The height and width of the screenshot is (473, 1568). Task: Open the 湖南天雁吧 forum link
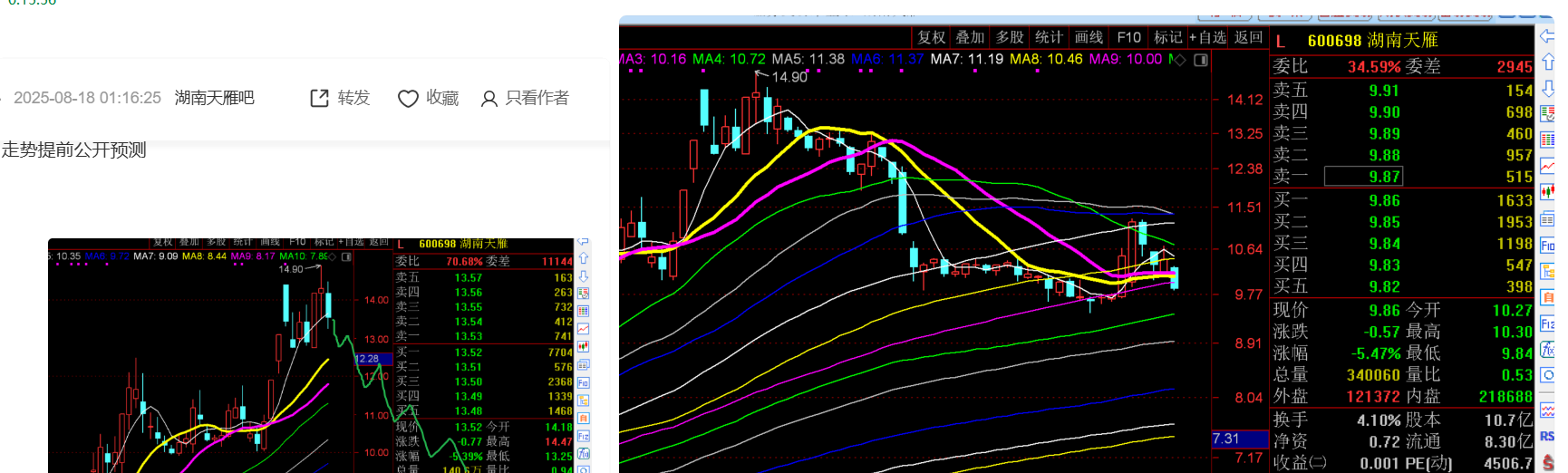pyautogui.click(x=214, y=98)
